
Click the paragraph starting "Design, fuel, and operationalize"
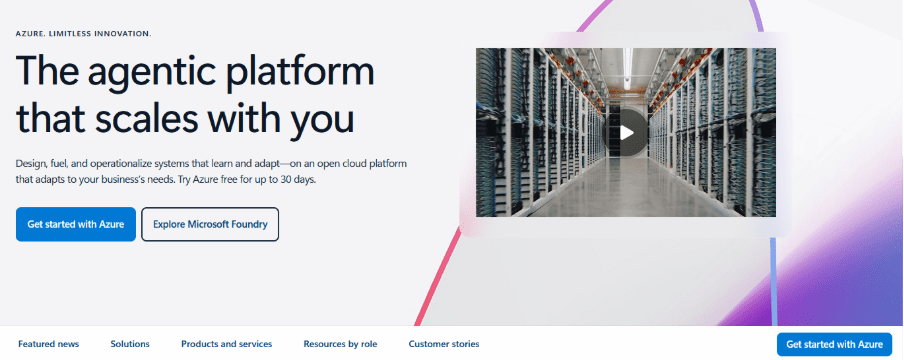[x=211, y=171]
